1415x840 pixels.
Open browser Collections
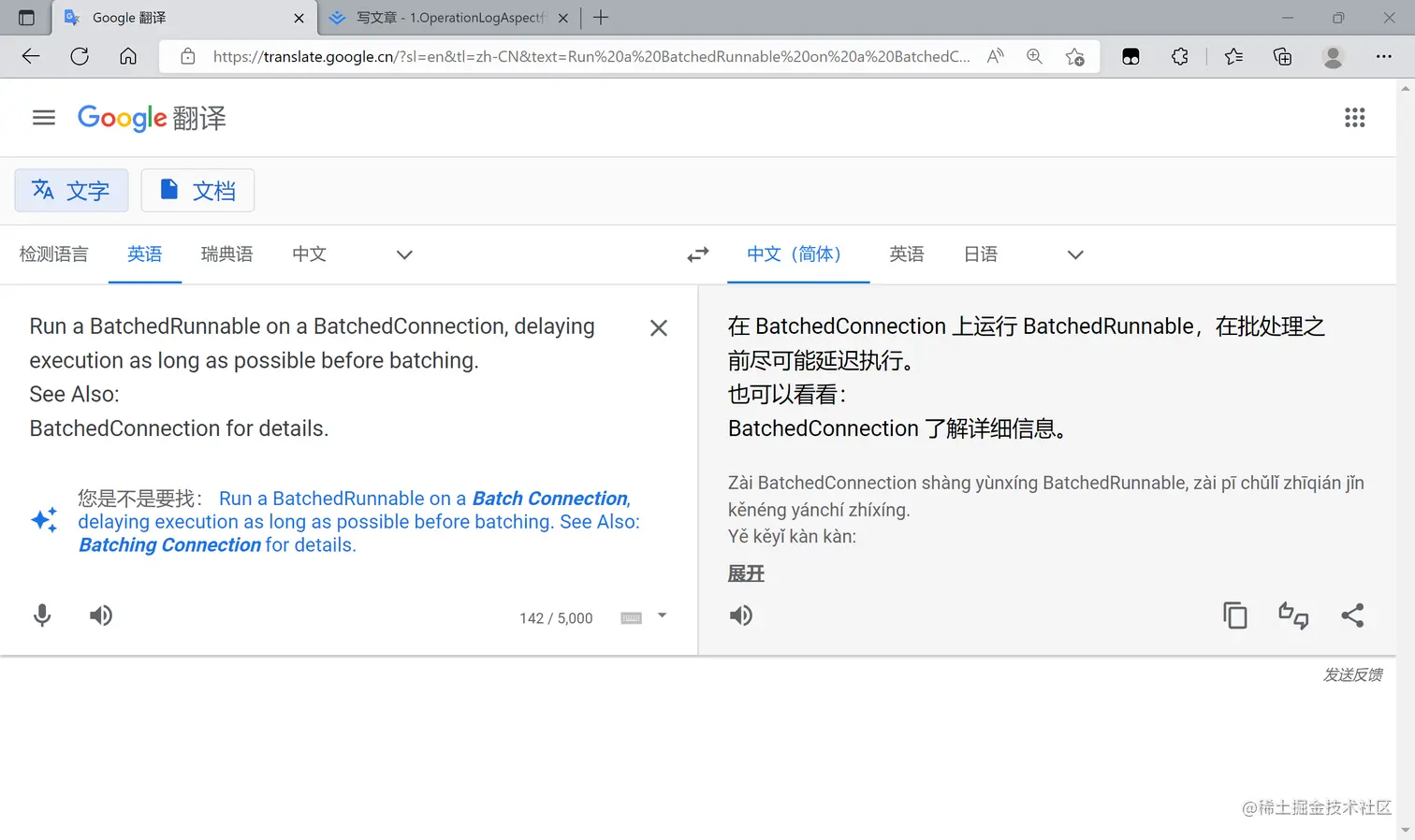(x=1282, y=56)
